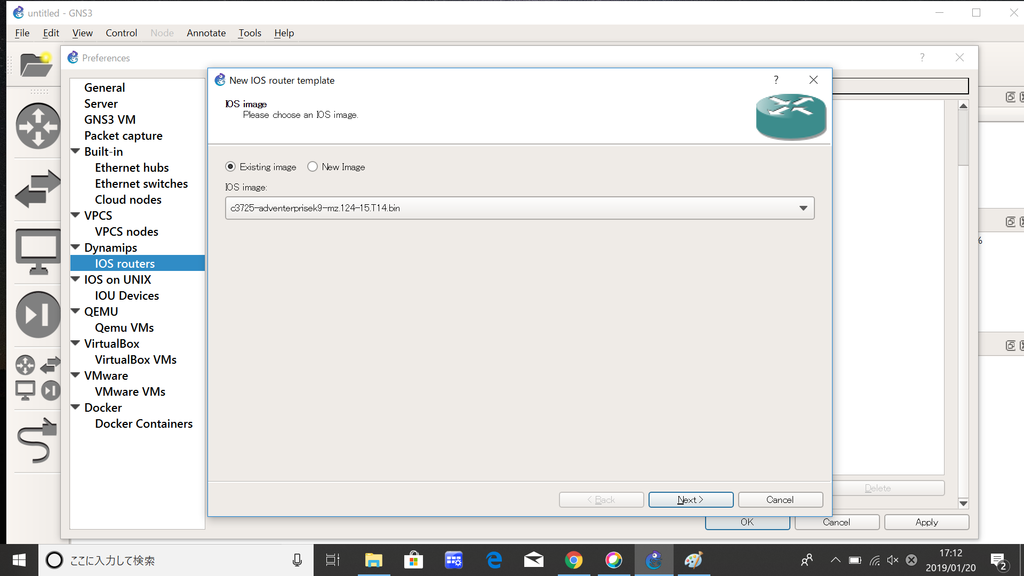Open the Annotate menu
The width and height of the screenshot is (1024, 576).
[x=206, y=33]
